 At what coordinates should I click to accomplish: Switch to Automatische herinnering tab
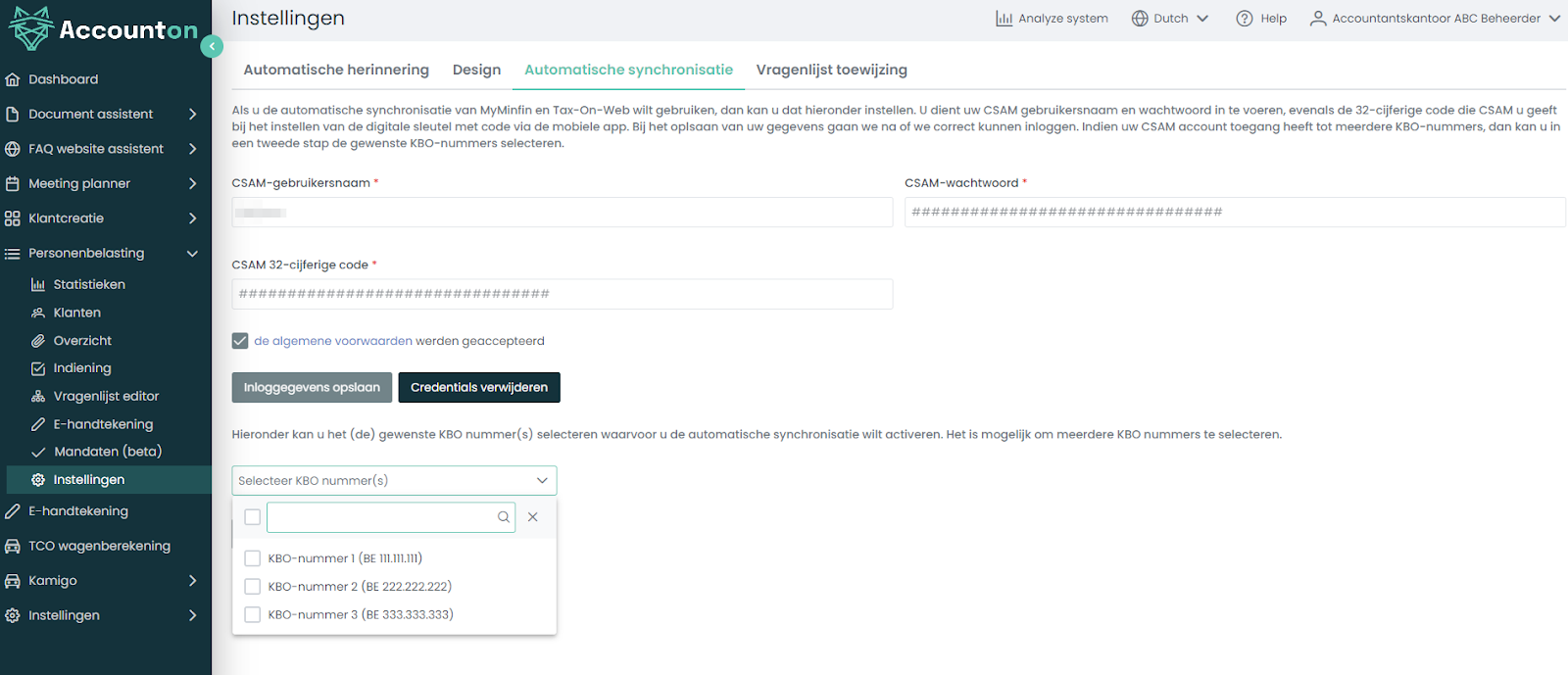(336, 70)
